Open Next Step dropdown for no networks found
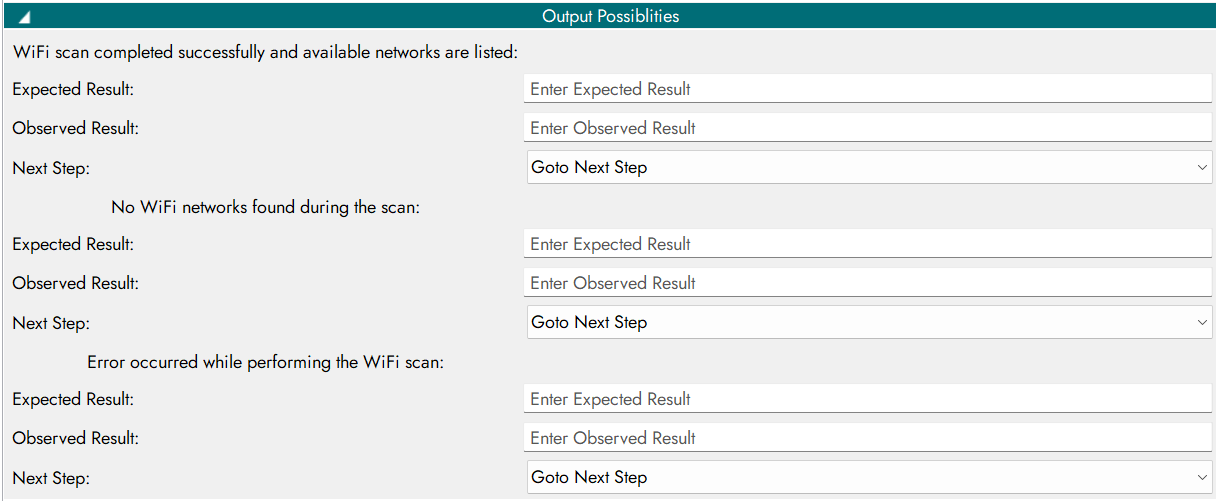Image resolution: width=1217 pixels, height=501 pixels. coord(869,323)
